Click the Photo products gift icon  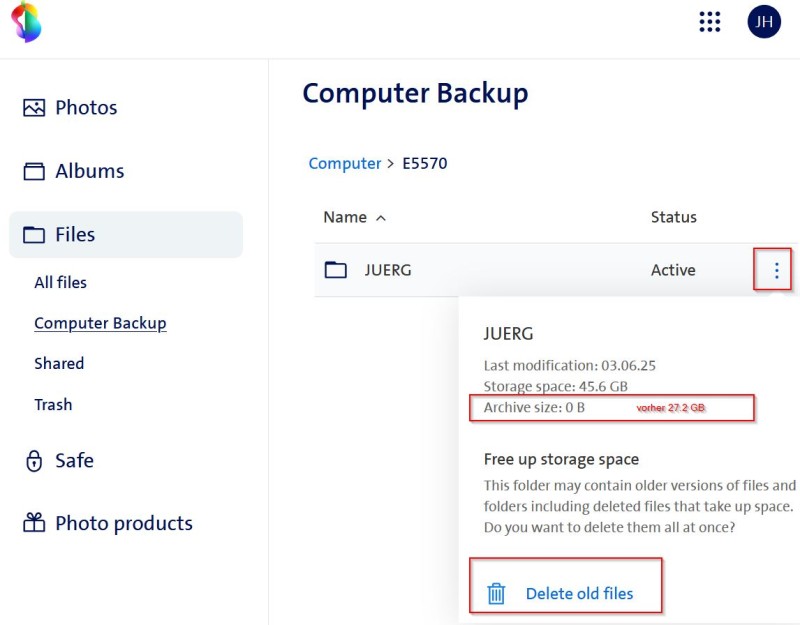click(x=34, y=523)
